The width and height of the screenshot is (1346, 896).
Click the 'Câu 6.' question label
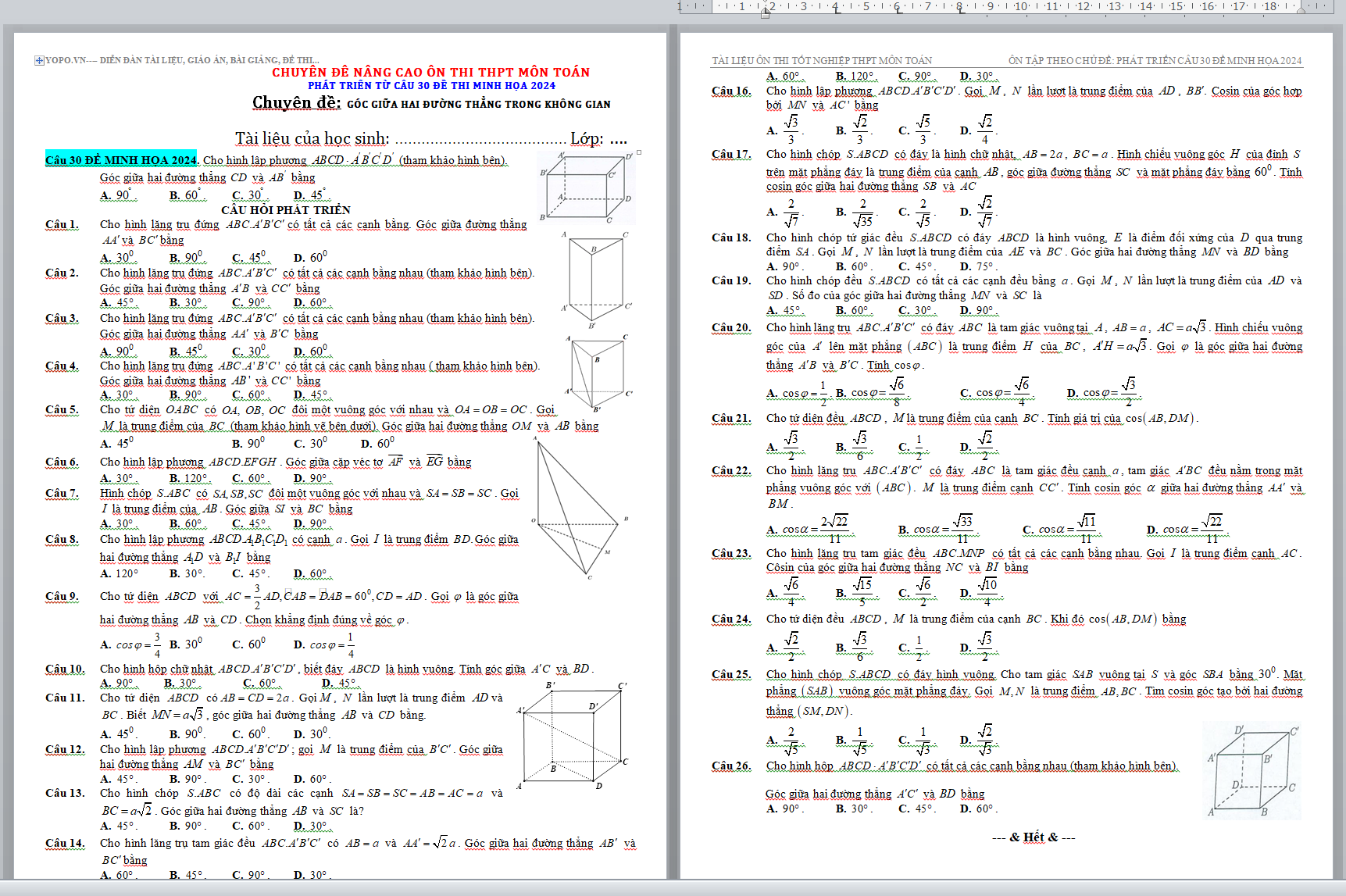tap(62, 462)
